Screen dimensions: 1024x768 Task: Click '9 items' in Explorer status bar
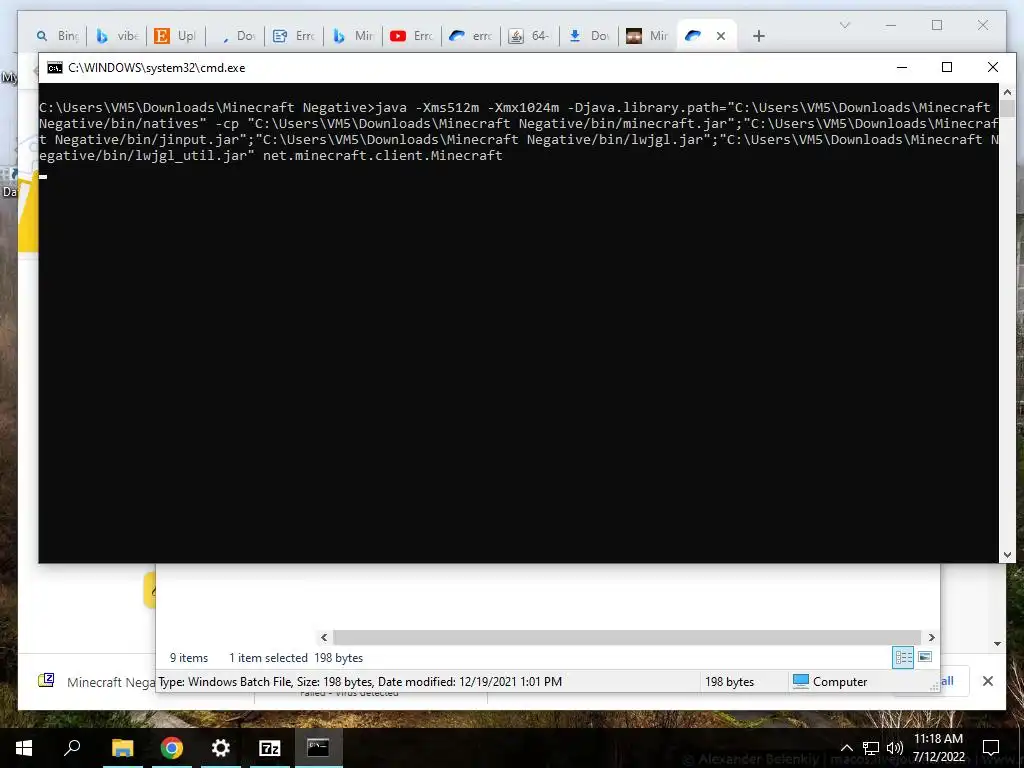(189, 658)
